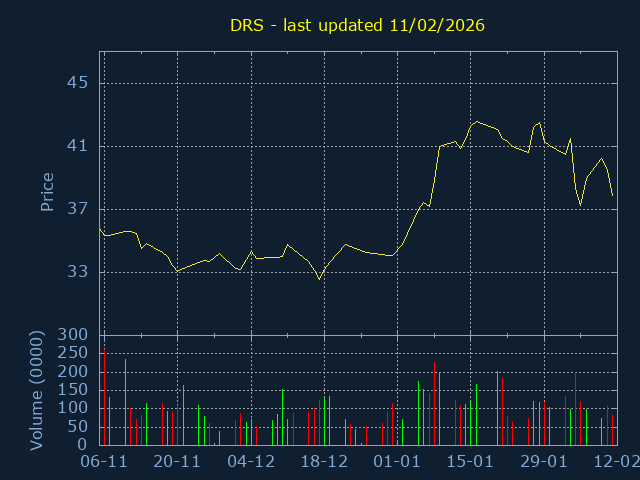Pick the 06-11 date on x-axis
Image resolution: width=640 pixels, height=480 pixels.
(104, 462)
